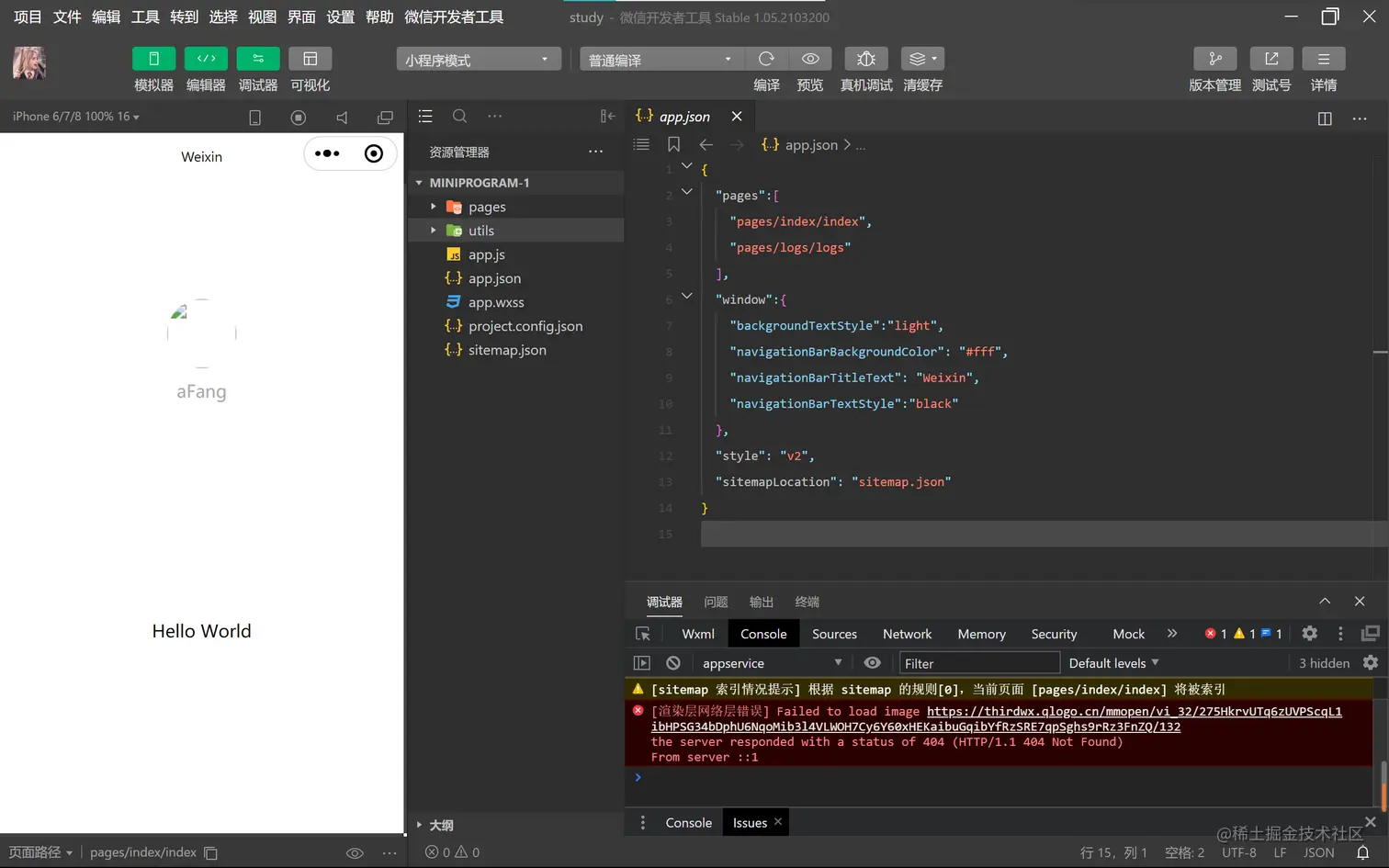Viewport: 1389px width, 868px height.
Task: Open app.wxss in the file tree
Action: click(515, 302)
